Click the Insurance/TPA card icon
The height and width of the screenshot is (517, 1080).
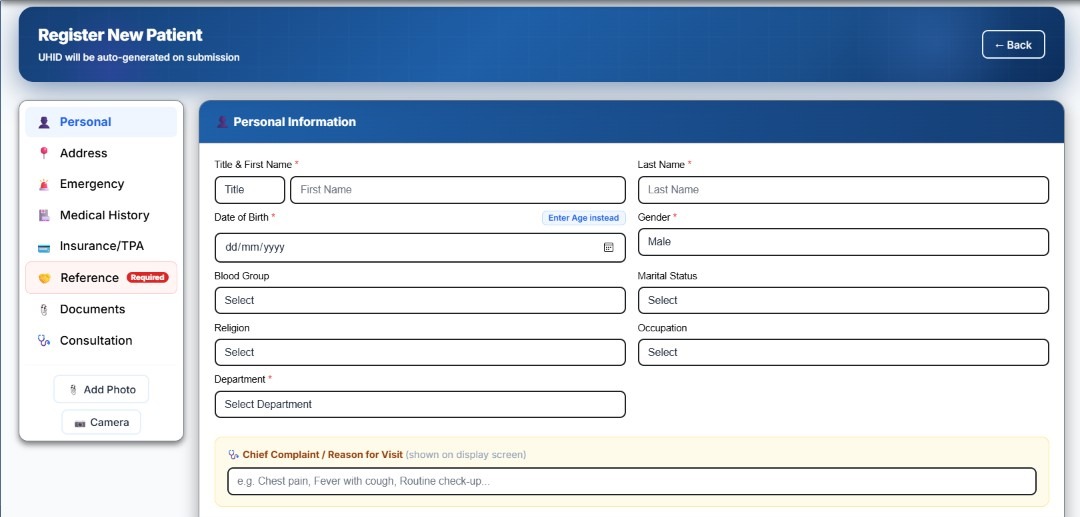pos(44,247)
